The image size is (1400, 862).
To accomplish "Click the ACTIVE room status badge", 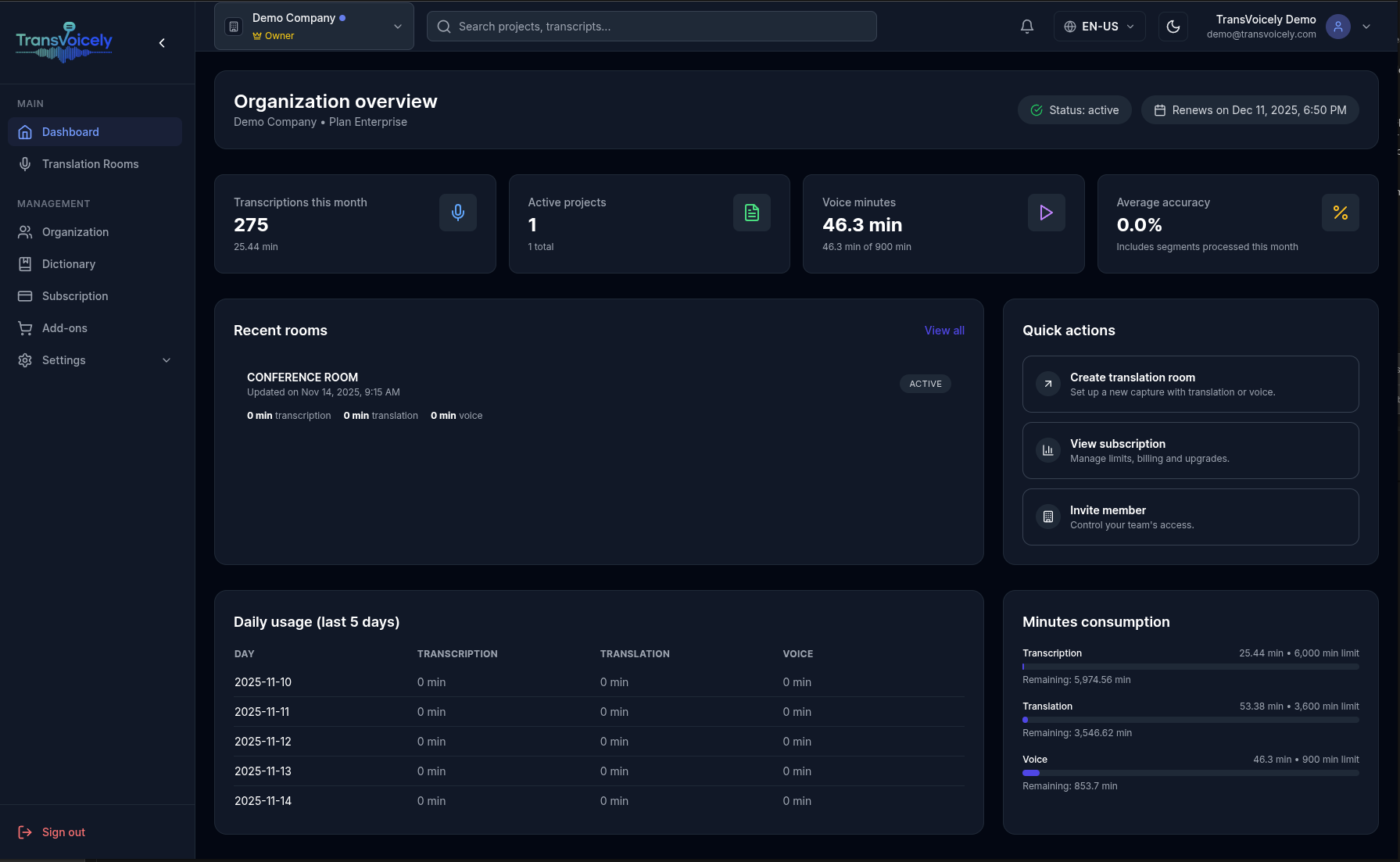I will [x=926, y=384].
